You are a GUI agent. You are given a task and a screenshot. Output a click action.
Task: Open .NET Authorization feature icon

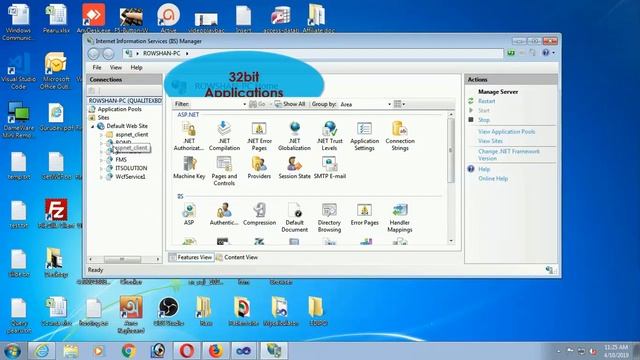[189, 136]
